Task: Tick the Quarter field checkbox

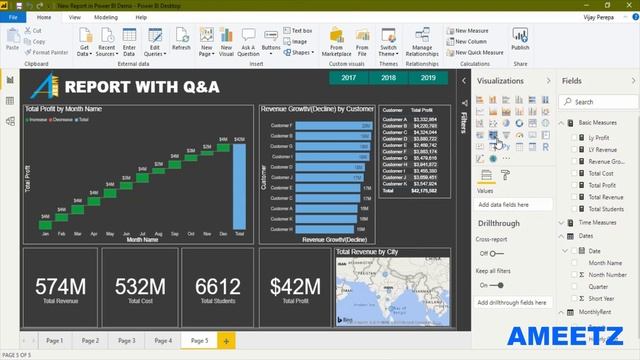Action: [575, 287]
